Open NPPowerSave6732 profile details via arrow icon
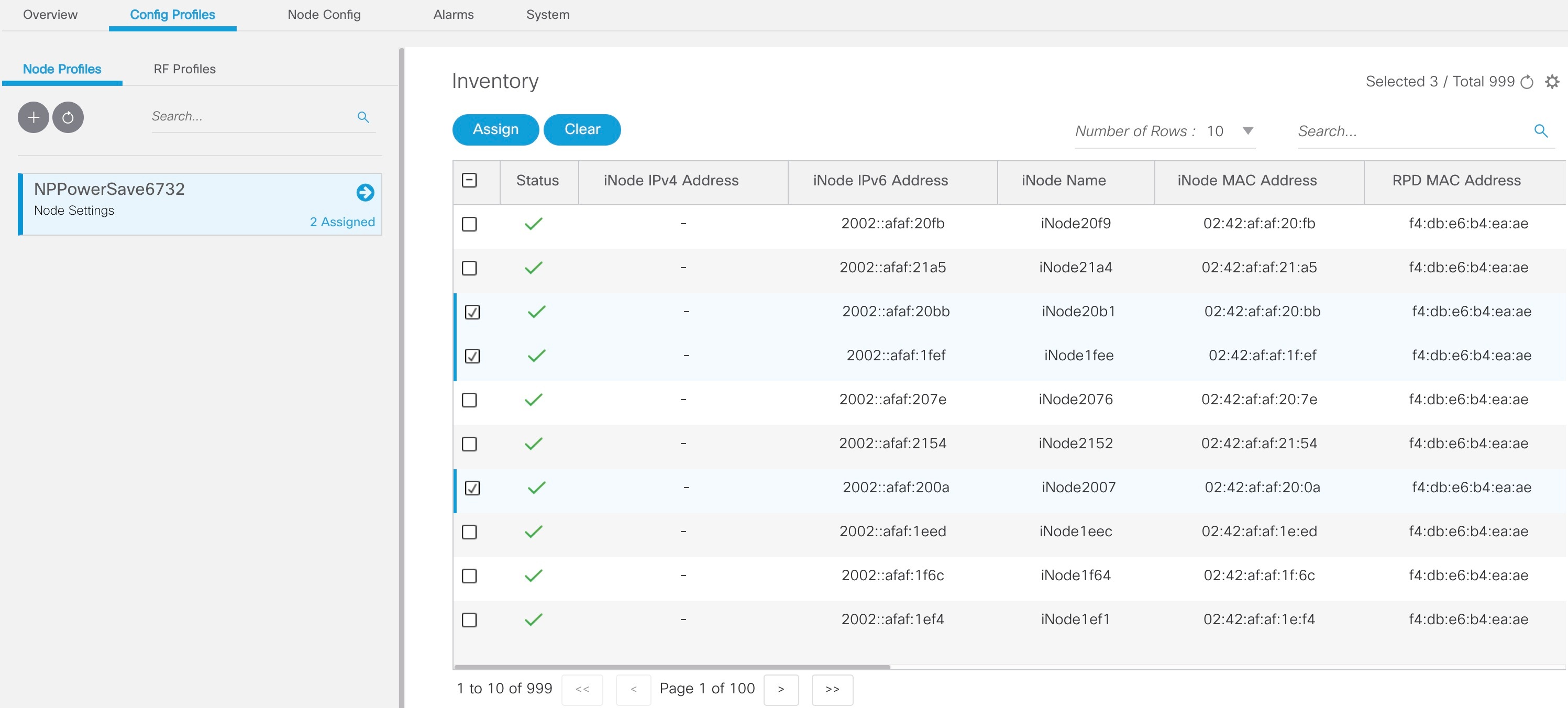 click(365, 193)
